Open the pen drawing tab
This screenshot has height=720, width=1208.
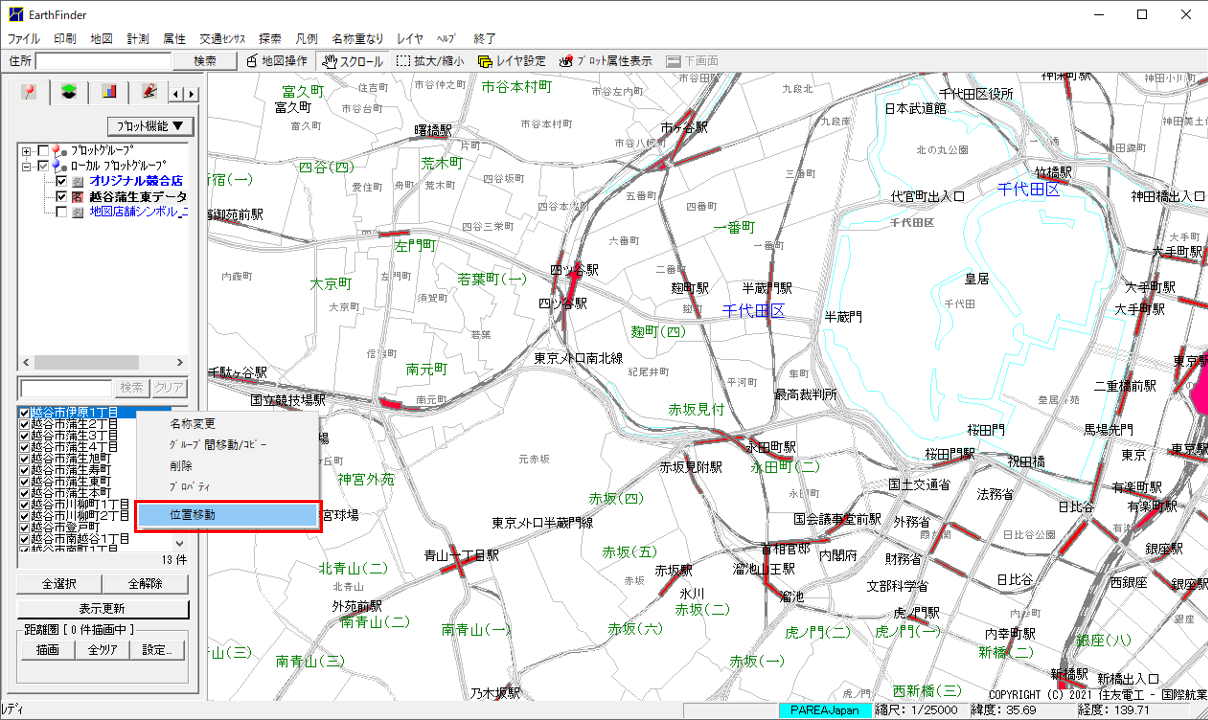(149, 93)
